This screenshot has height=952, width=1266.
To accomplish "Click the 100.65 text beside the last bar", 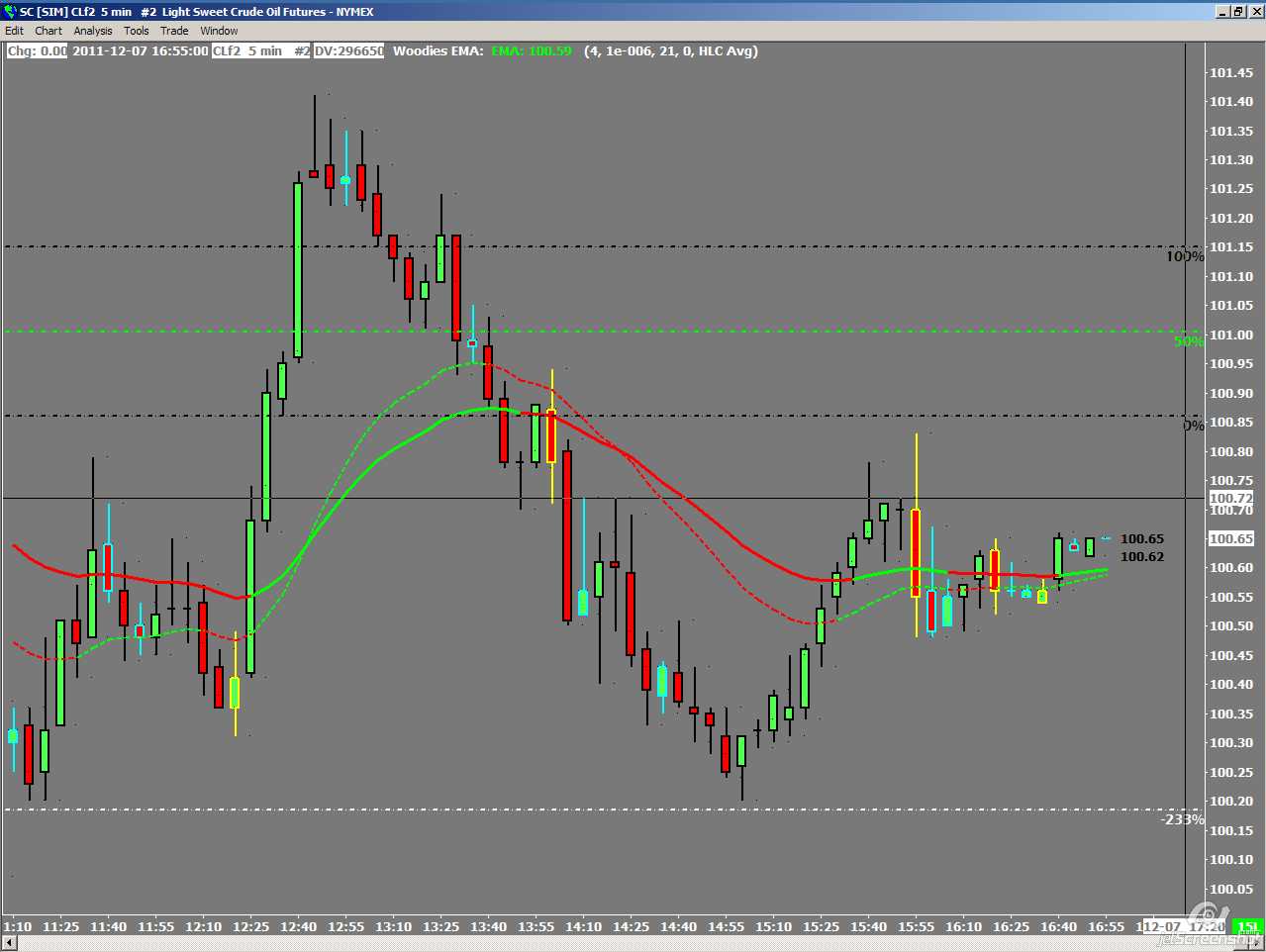I will [1142, 538].
